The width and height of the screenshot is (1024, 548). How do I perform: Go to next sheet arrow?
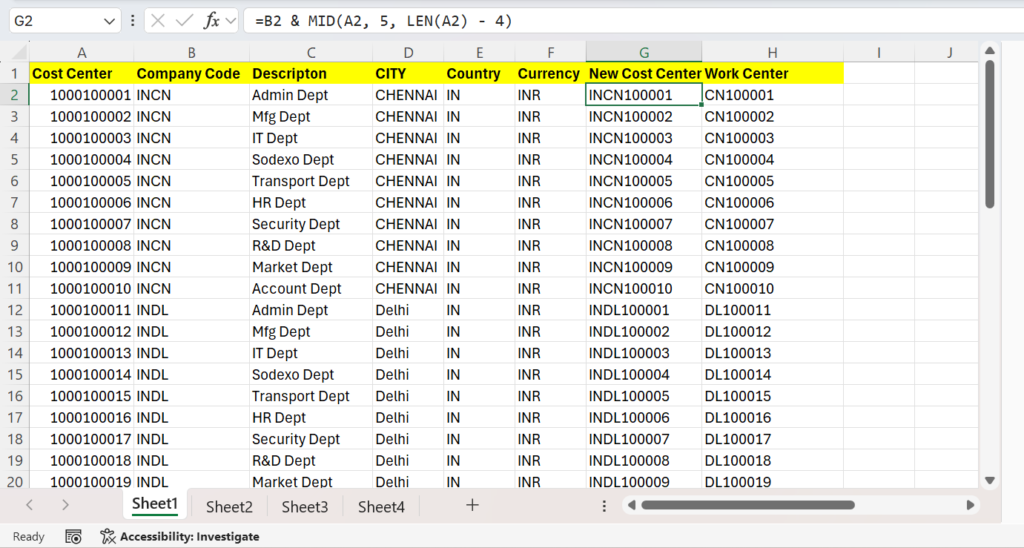click(65, 505)
